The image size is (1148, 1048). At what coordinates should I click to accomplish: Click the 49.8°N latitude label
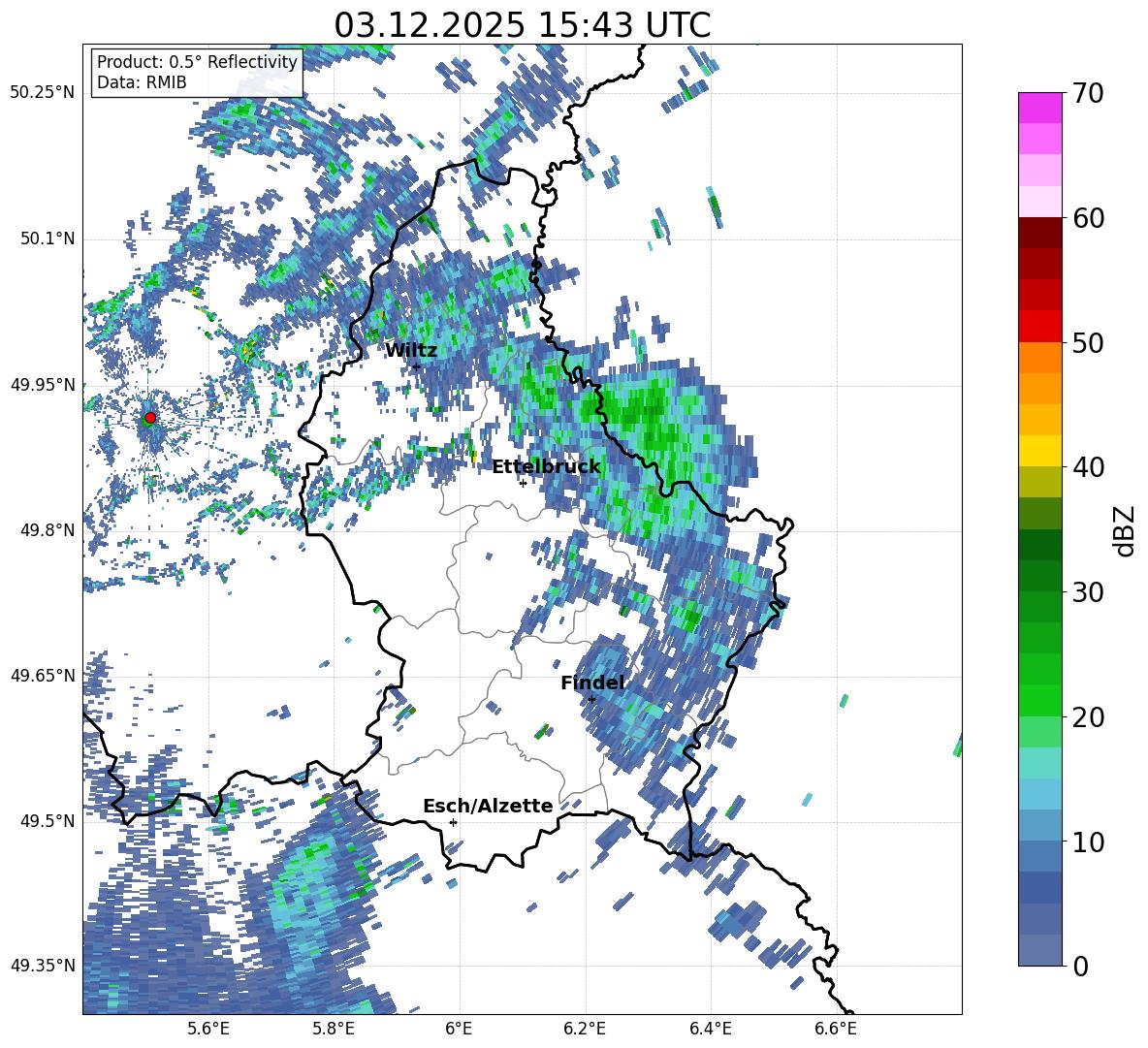(47, 530)
